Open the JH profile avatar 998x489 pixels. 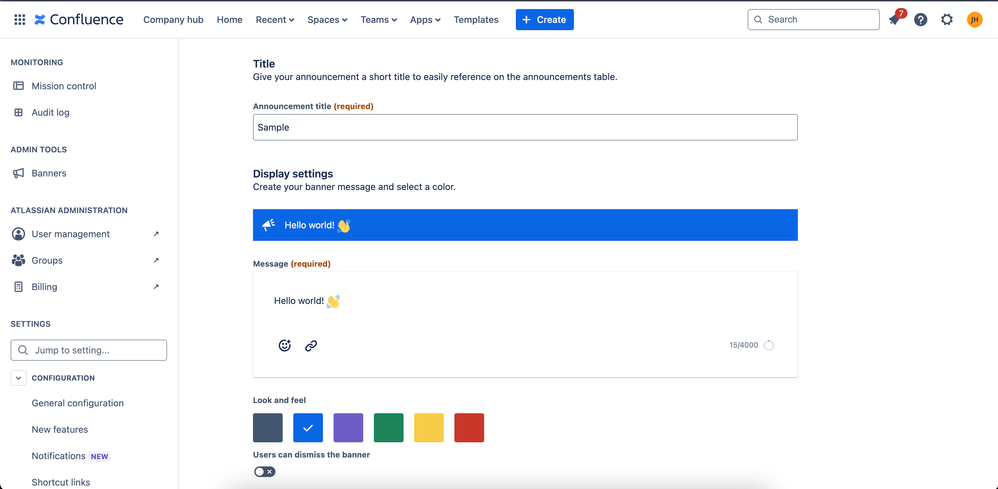974,20
